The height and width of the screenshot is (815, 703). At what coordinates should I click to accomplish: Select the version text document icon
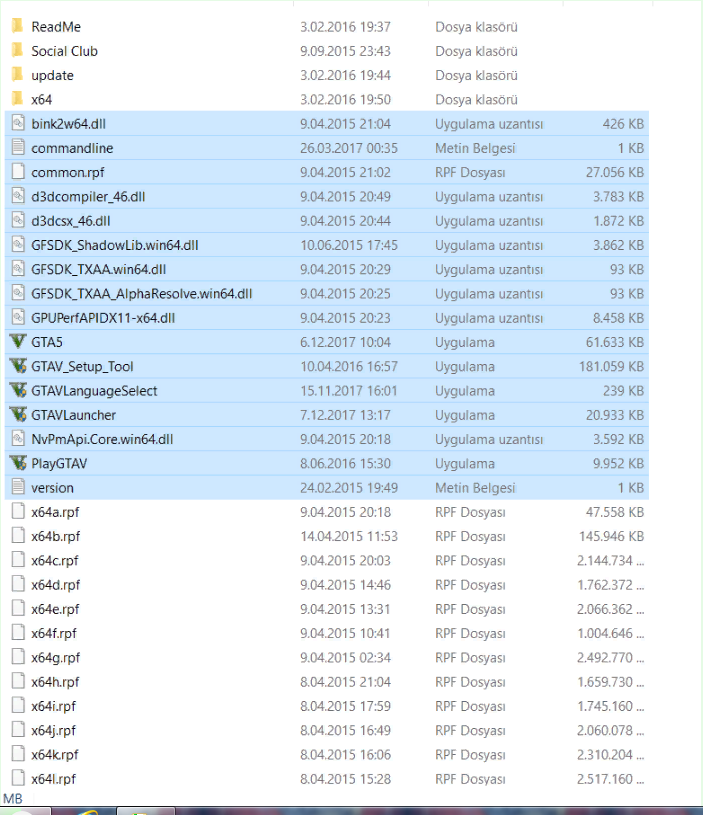[x=18, y=487]
